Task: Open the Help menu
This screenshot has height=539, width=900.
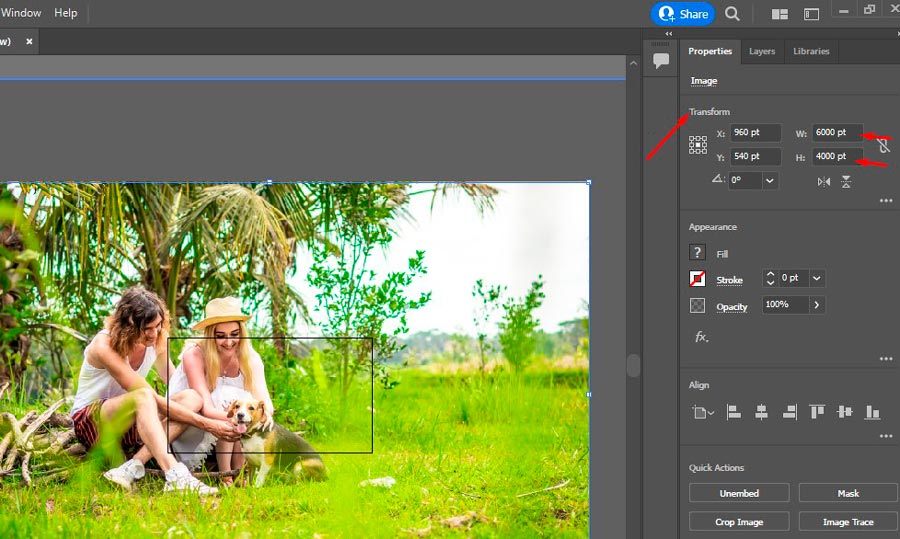Action: [65, 13]
